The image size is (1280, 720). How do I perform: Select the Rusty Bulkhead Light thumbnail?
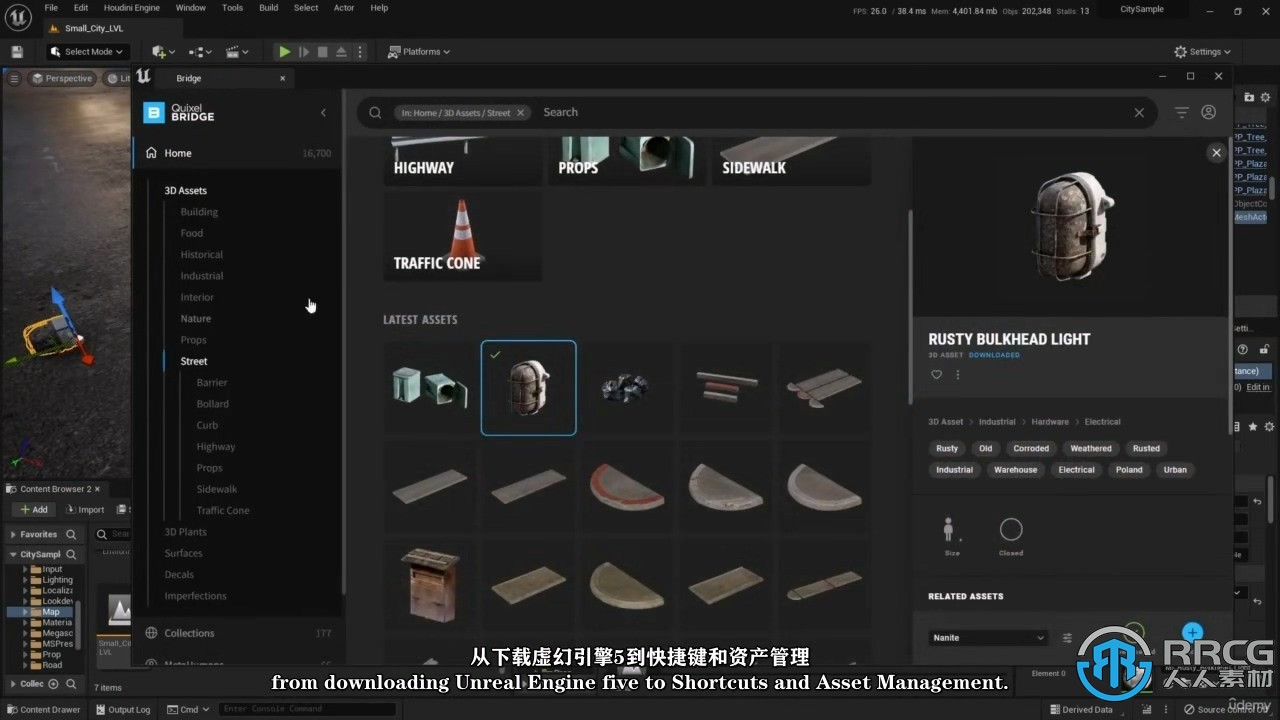point(528,388)
